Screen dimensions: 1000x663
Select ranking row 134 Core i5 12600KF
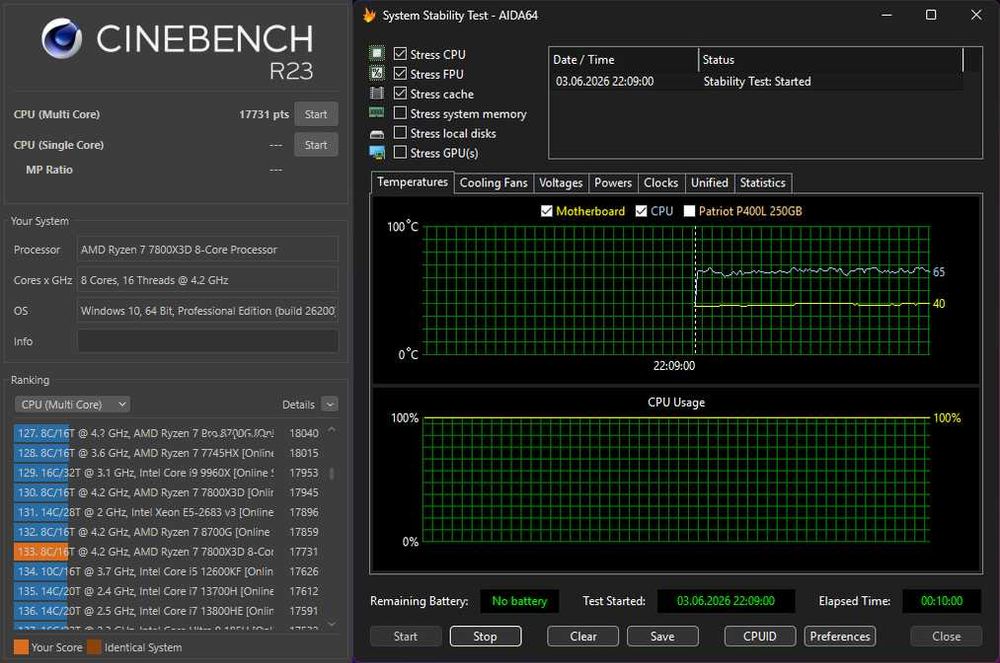pyautogui.click(x=167, y=571)
